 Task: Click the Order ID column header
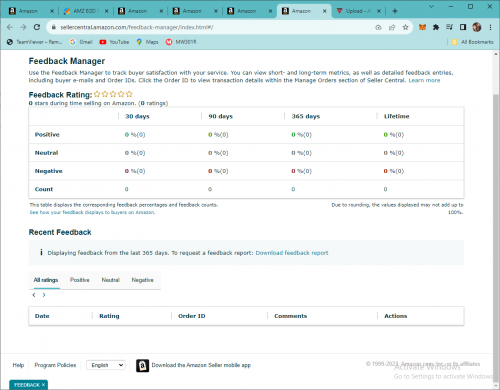click(192, 316)
